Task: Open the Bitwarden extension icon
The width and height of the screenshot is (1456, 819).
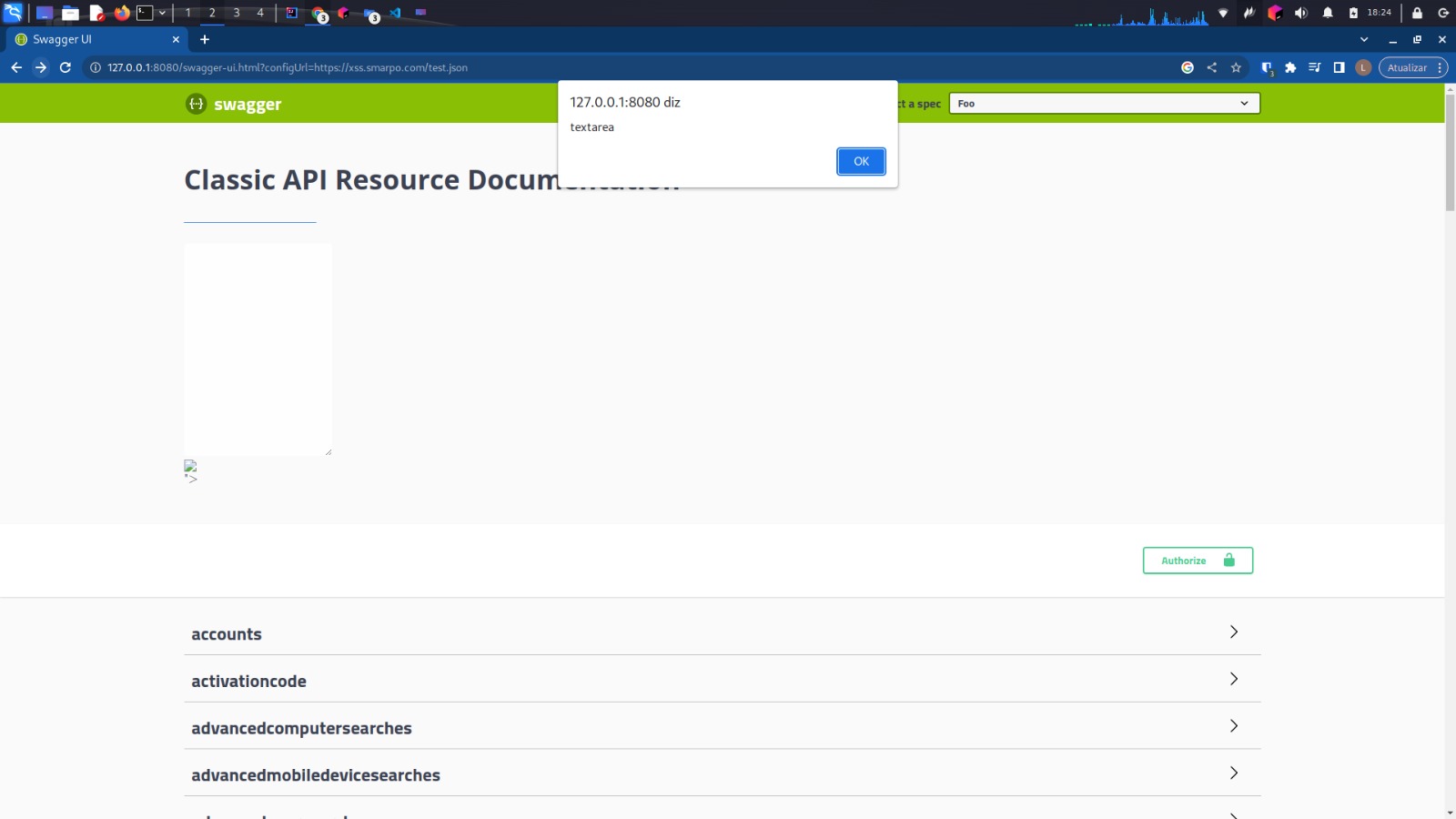Action: [1267, 67]
